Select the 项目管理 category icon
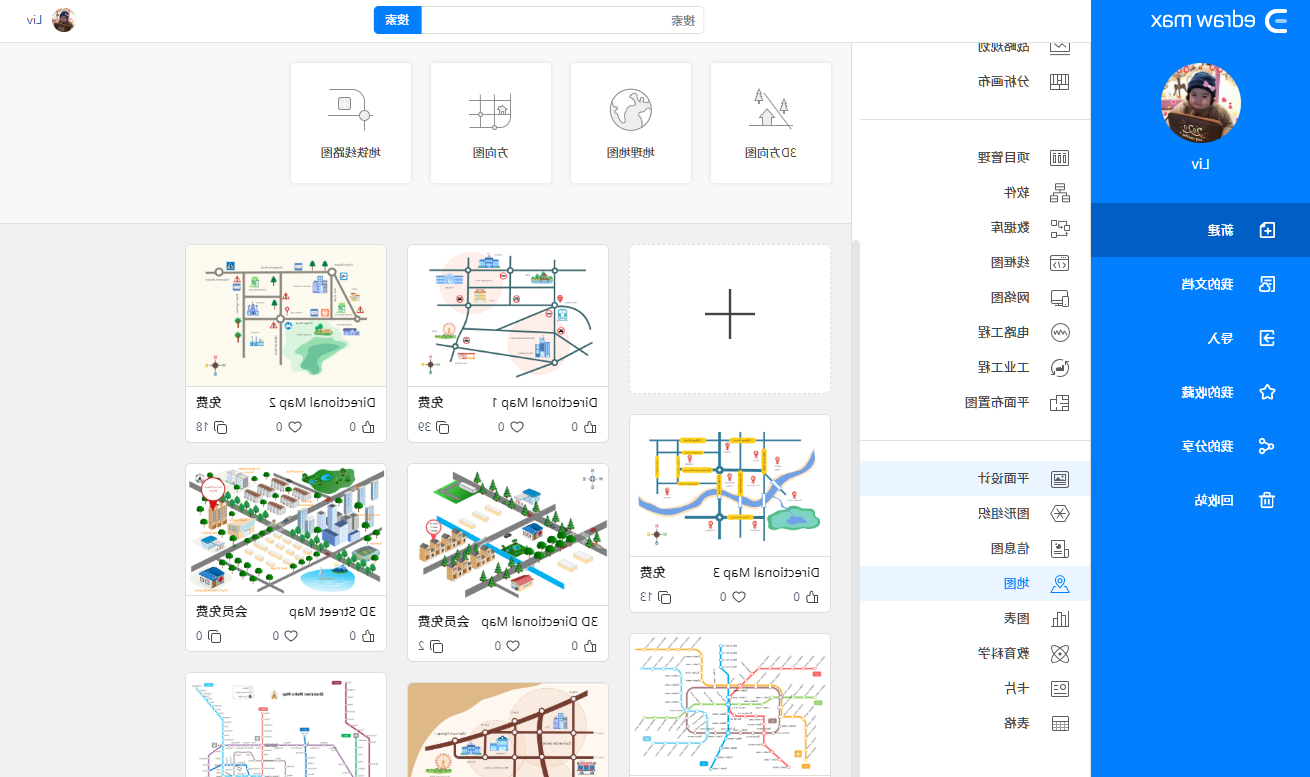The image size is (1310, 777). [x=1060, y=158]
